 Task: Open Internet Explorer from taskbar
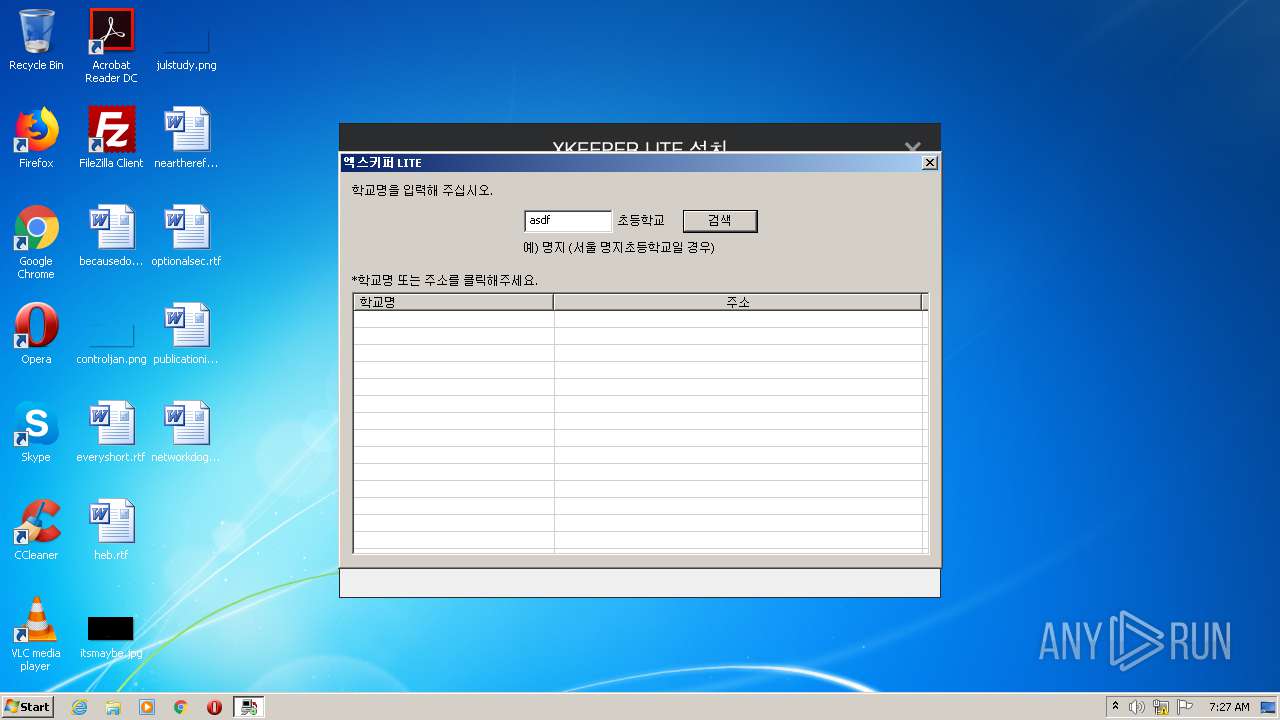pos(79,707)
